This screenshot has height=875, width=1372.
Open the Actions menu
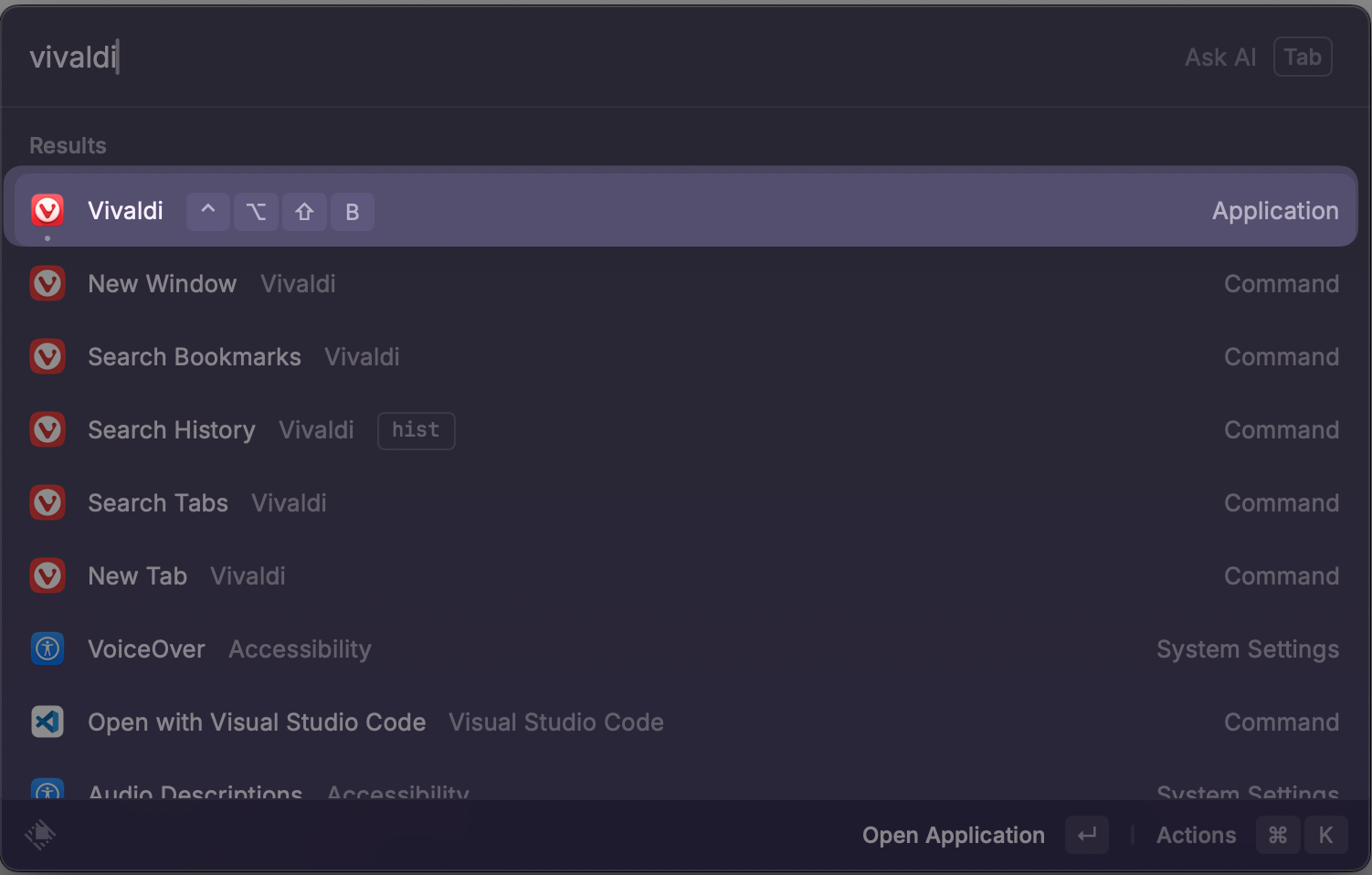click(x=1196, y=835)
